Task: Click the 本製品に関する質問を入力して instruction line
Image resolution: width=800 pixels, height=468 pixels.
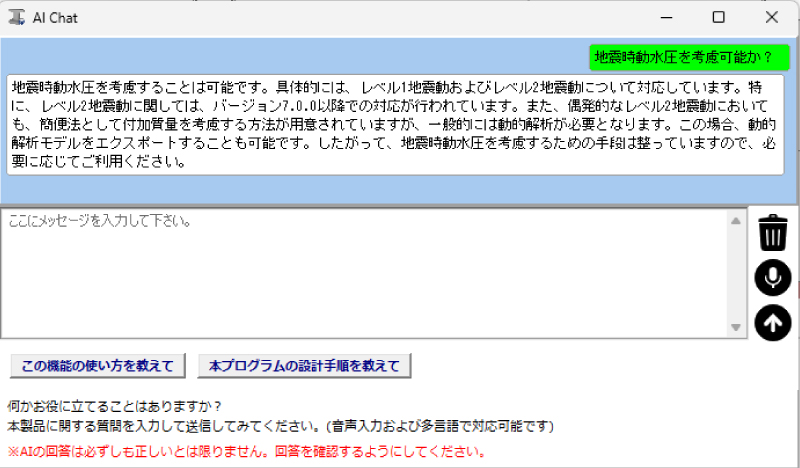Action: pyautogui.click(x=281, y=426)
